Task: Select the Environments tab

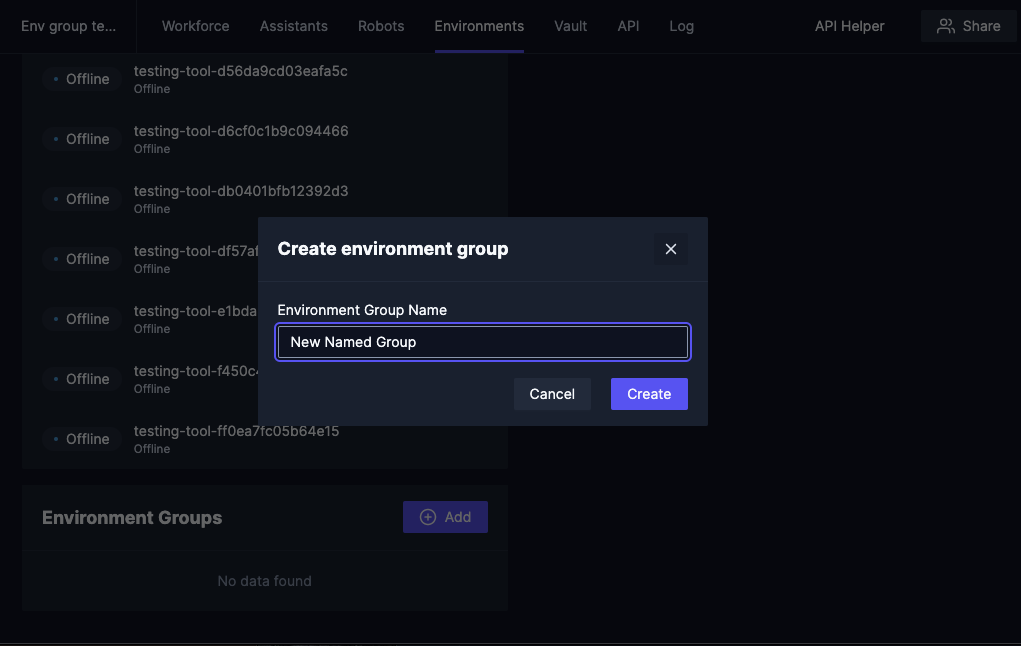Action: [x=479, y=26]
